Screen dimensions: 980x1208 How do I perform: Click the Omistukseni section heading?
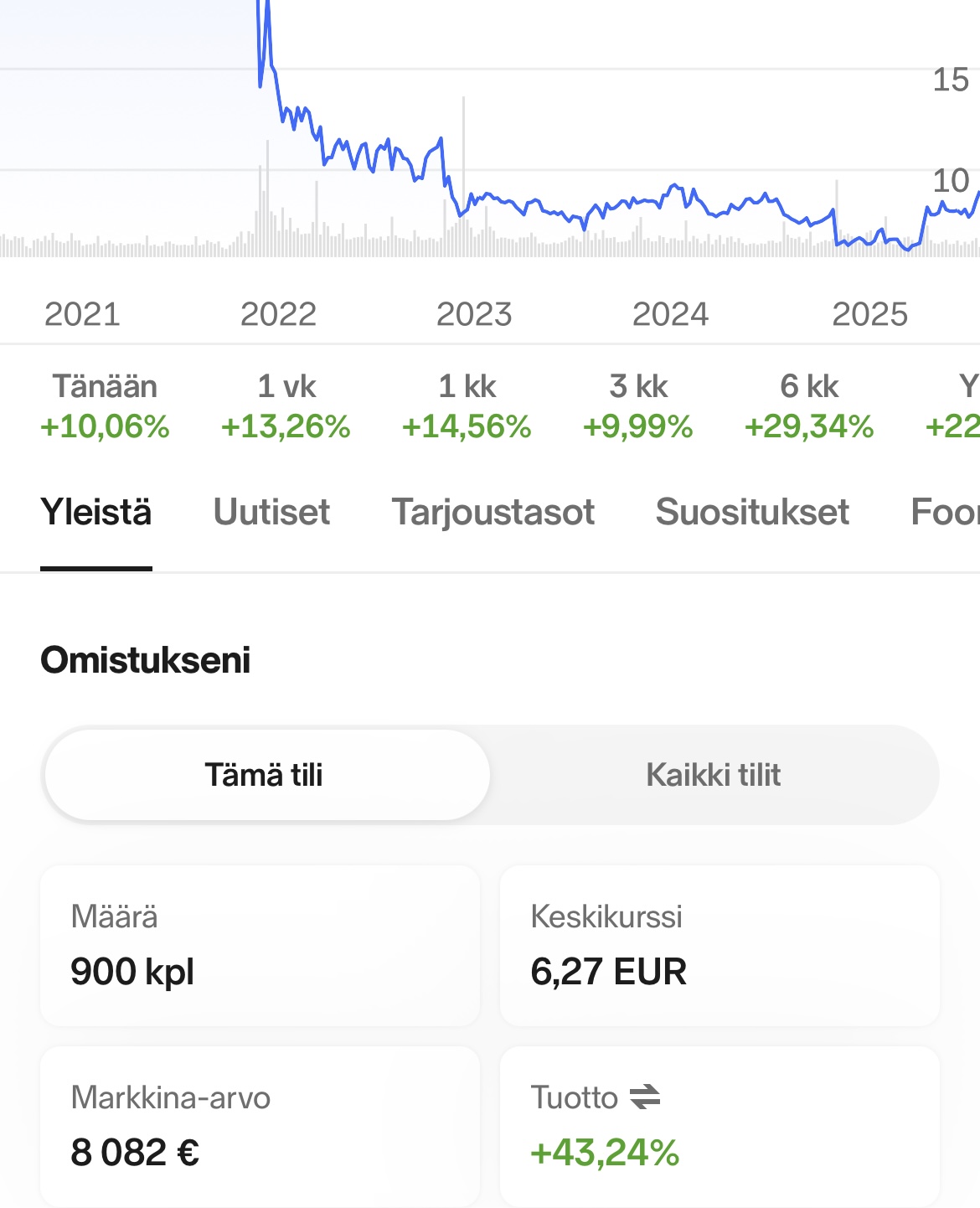click(x=146, y=660)
